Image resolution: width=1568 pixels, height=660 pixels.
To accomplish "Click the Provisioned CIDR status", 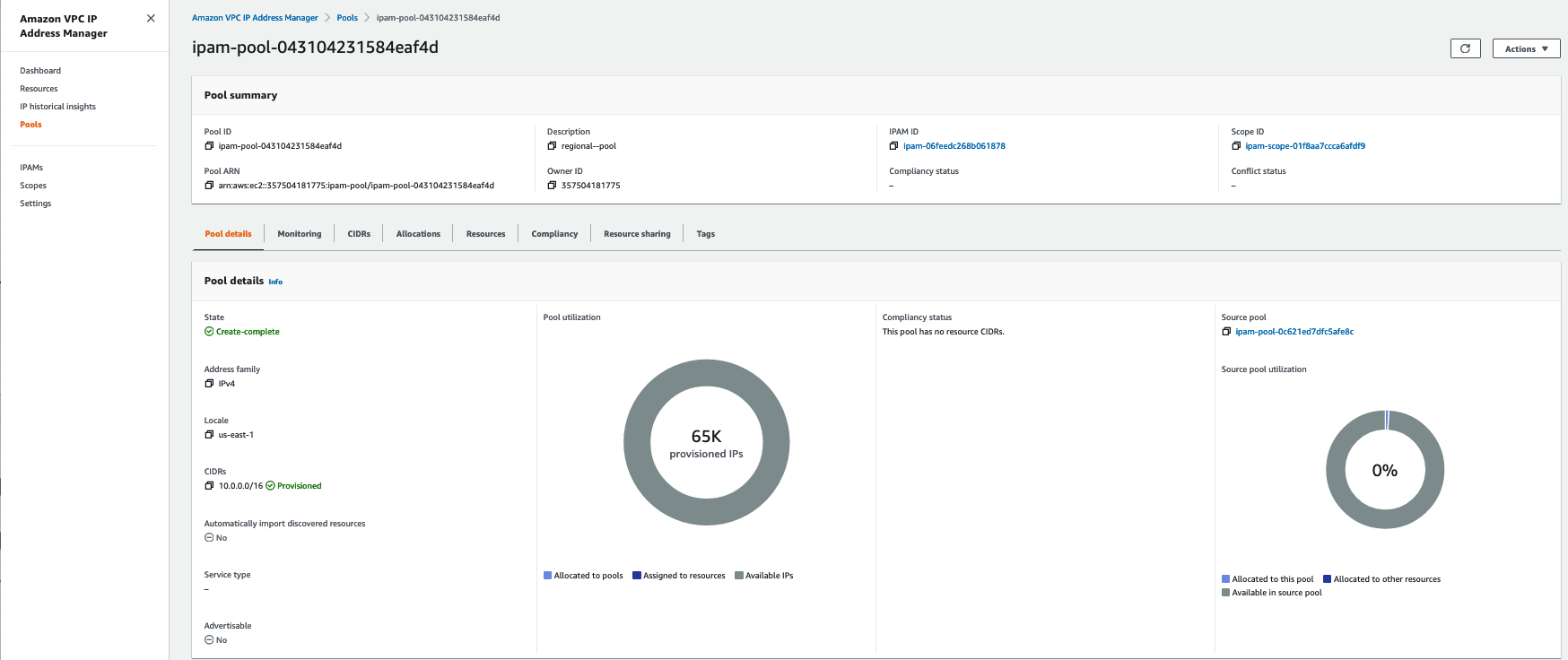I will pos(293,486).
